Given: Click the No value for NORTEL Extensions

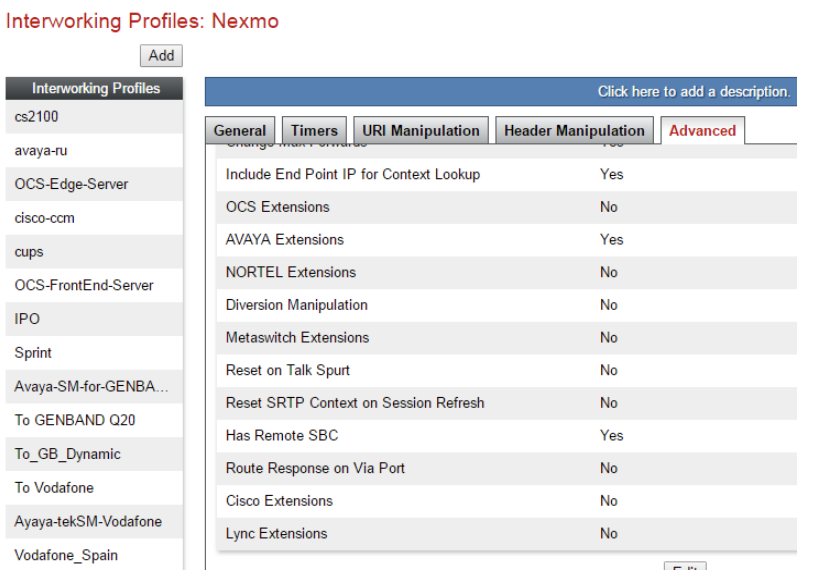Looking at the screenshot, I should (608, 272).
